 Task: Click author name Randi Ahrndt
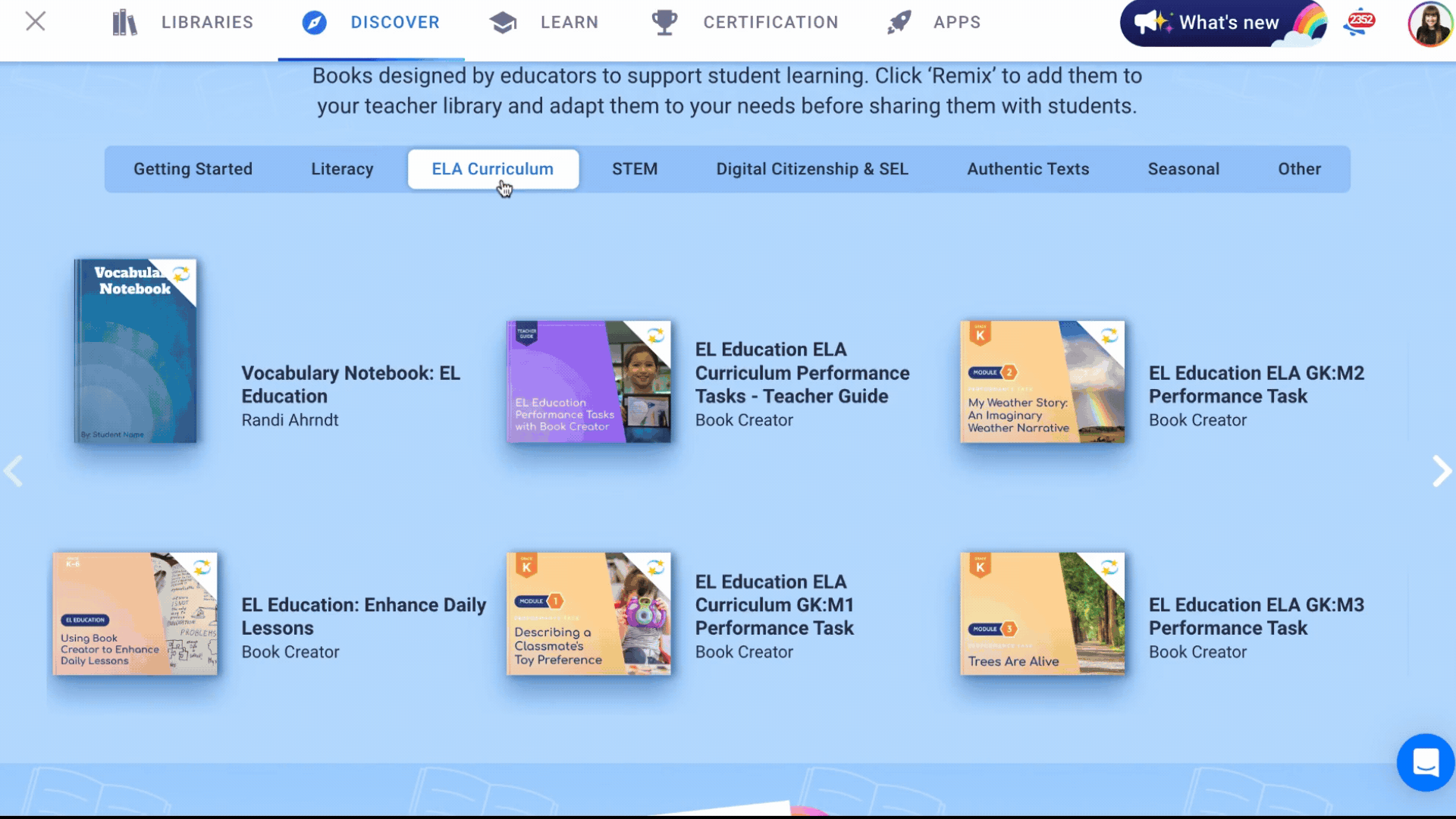pos(290,420)
